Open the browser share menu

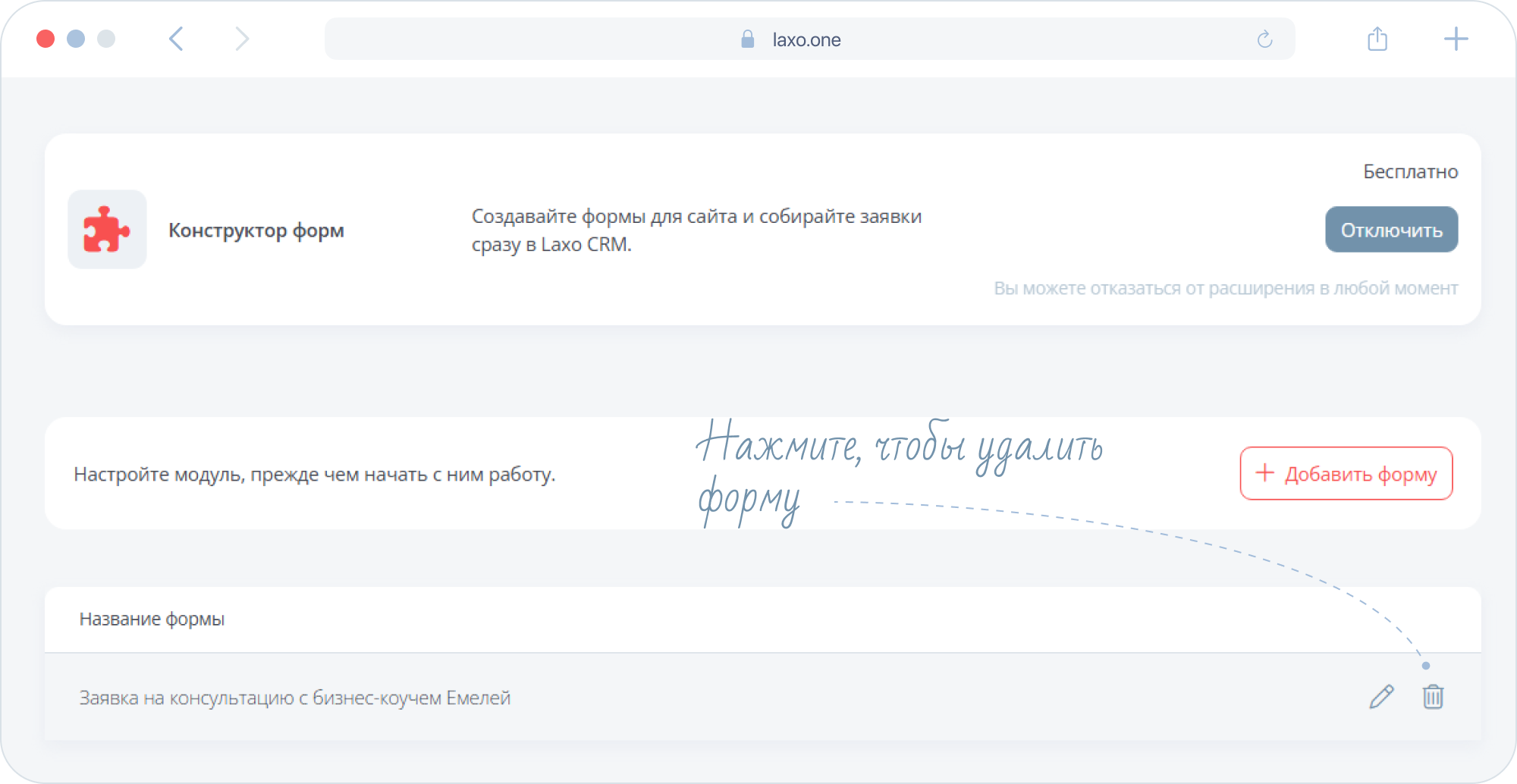tap(1377, 39)
